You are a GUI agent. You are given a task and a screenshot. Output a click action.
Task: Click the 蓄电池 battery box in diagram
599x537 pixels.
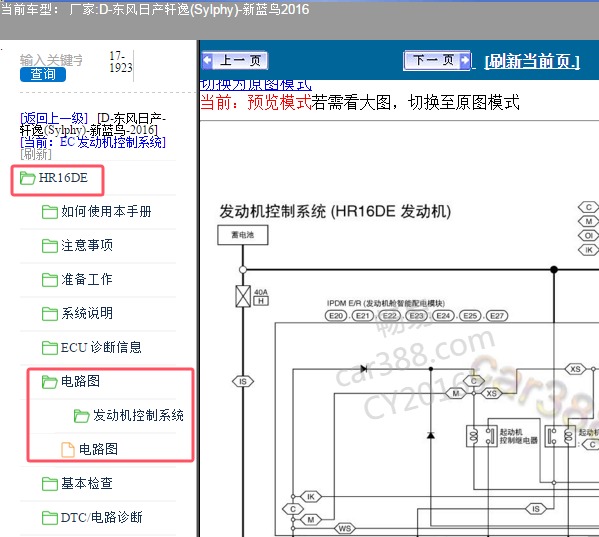[x=243, y=235]
